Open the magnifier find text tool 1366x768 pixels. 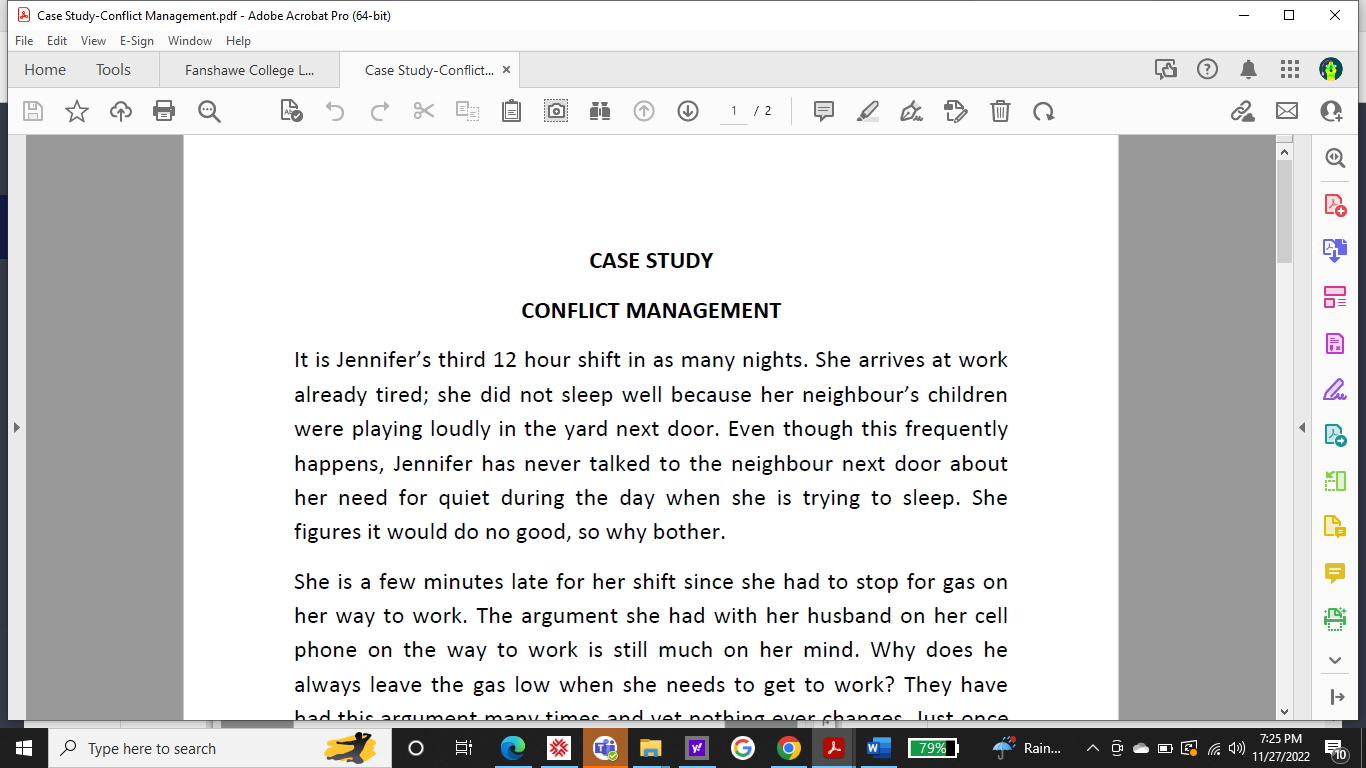(x=209, y=111)
